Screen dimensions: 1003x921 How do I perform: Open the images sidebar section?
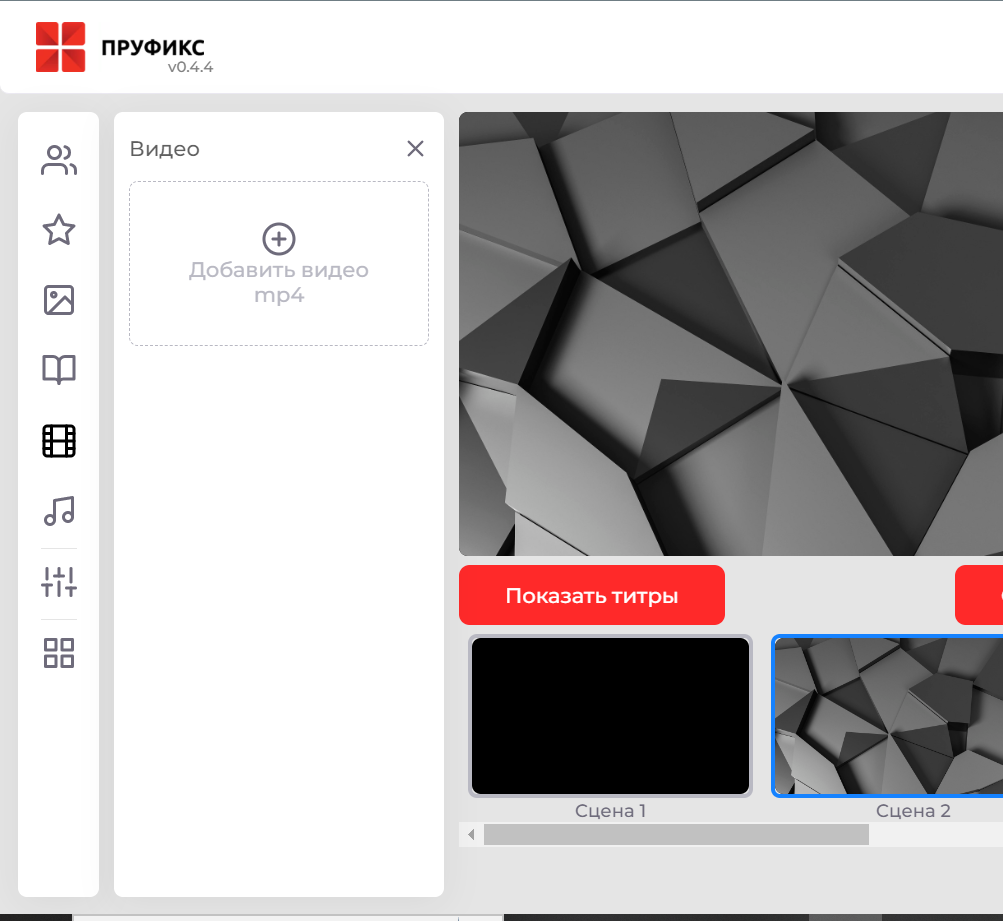[59, 300]
